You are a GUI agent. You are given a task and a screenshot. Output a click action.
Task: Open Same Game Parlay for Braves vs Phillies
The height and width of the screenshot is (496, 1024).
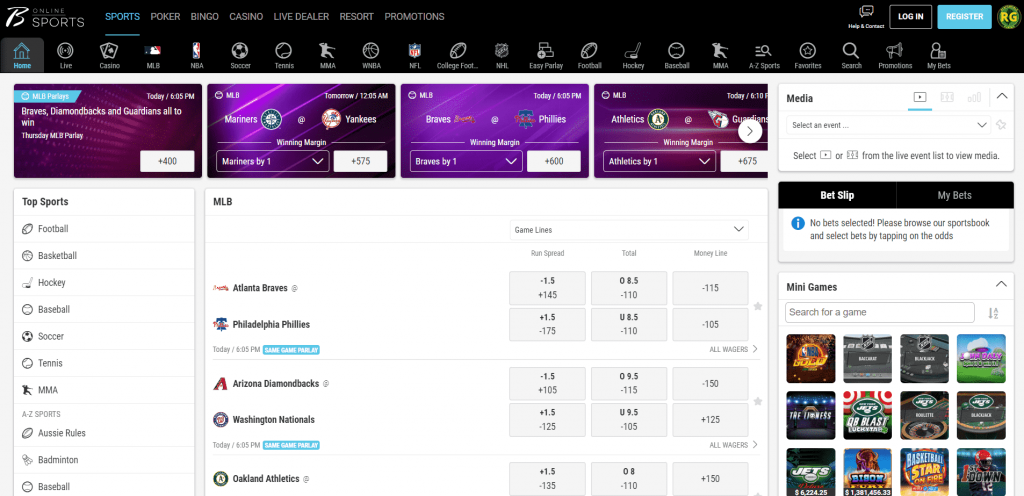point(291,350)
